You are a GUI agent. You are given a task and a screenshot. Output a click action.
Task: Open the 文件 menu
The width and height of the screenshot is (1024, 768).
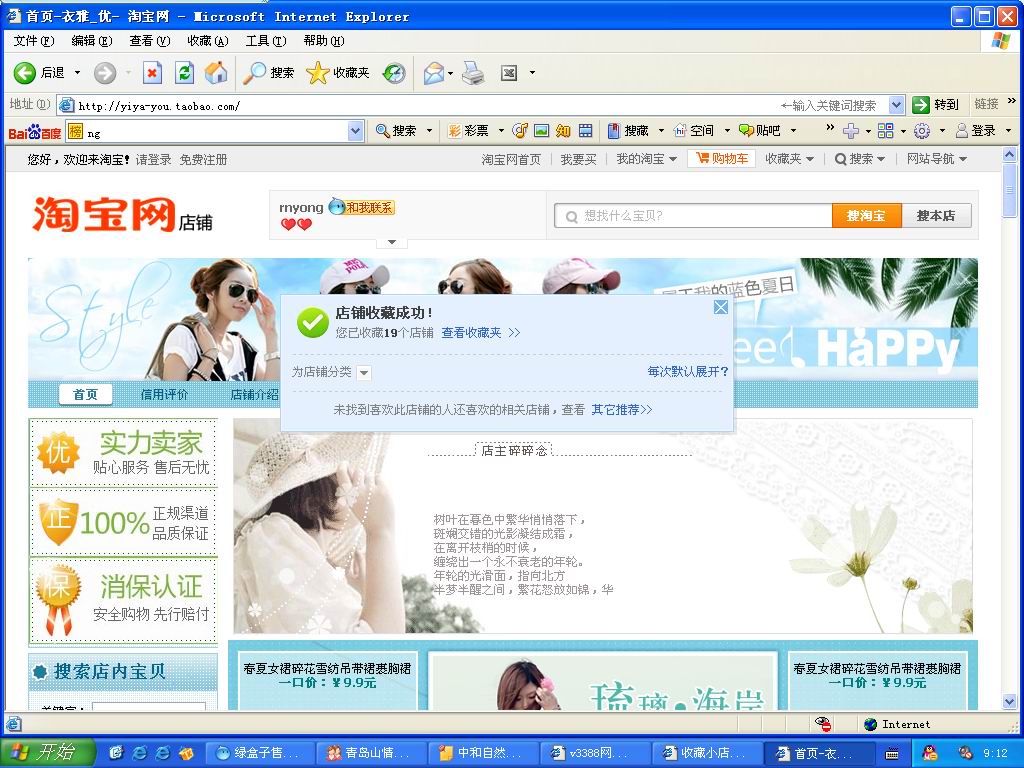click(34, 40)
